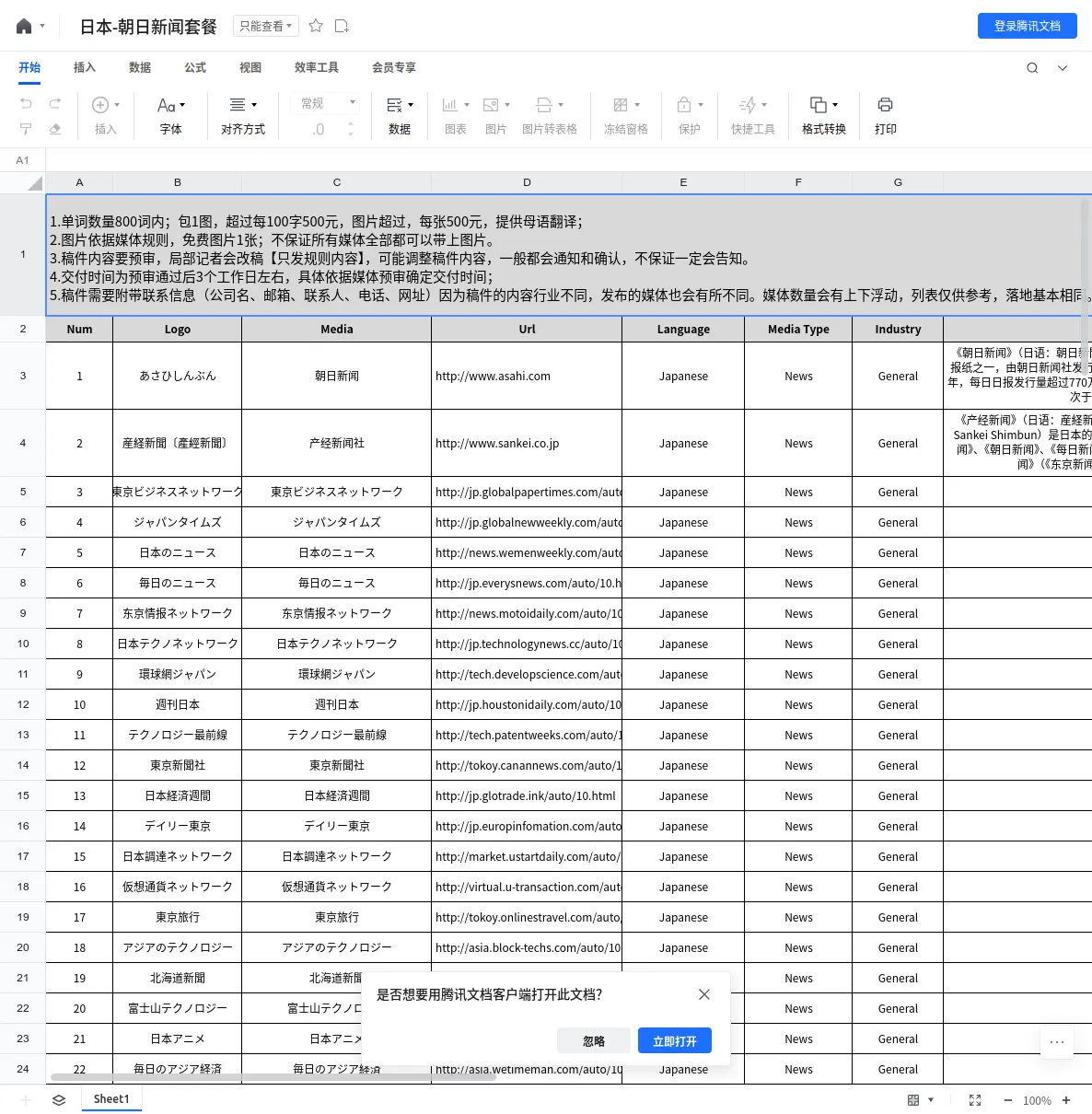Click the 快捷工具 icon
This screenshot has width=1092, height=1114.
(748, 105)
